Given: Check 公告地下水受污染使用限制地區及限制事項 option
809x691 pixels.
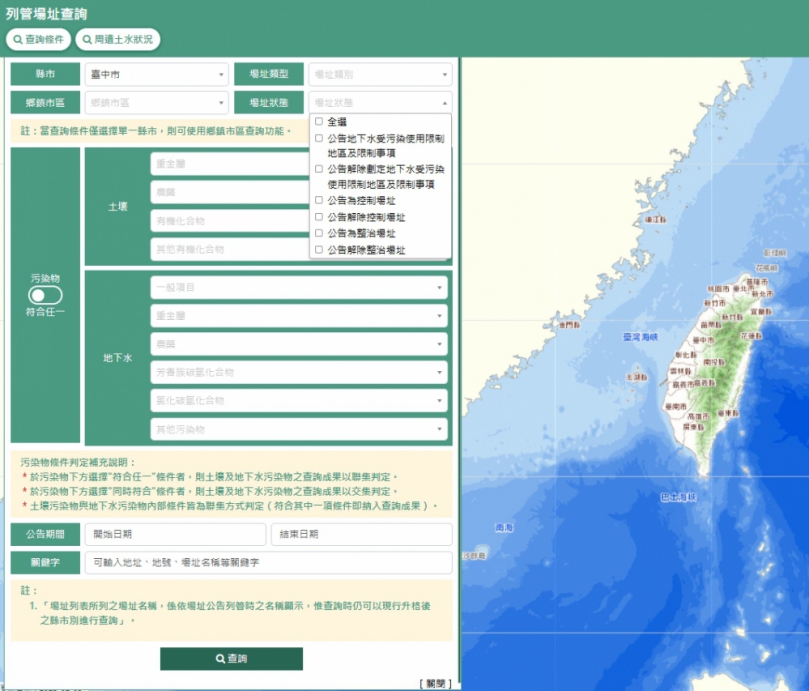Looking at the screenshot, I should tap(319, 138).
